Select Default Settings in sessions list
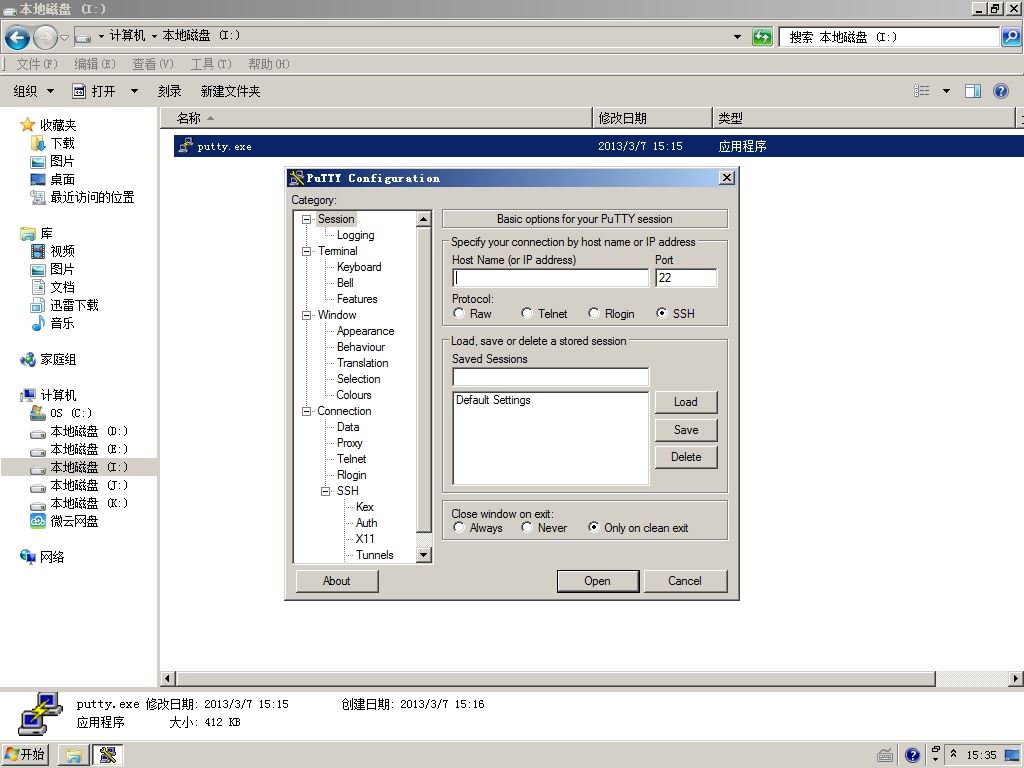The height and width of the screenshot is (768, 1024). (493, 400)
